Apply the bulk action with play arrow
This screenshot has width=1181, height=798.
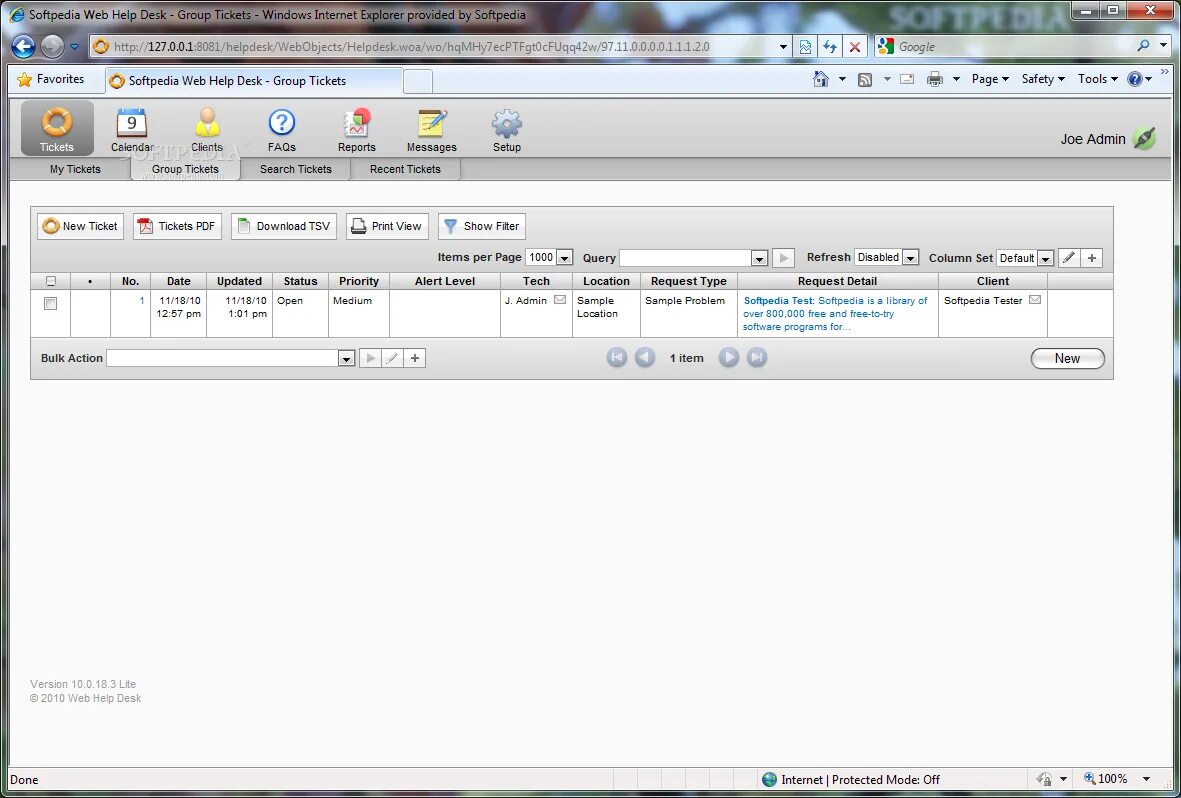coord(370,358)
